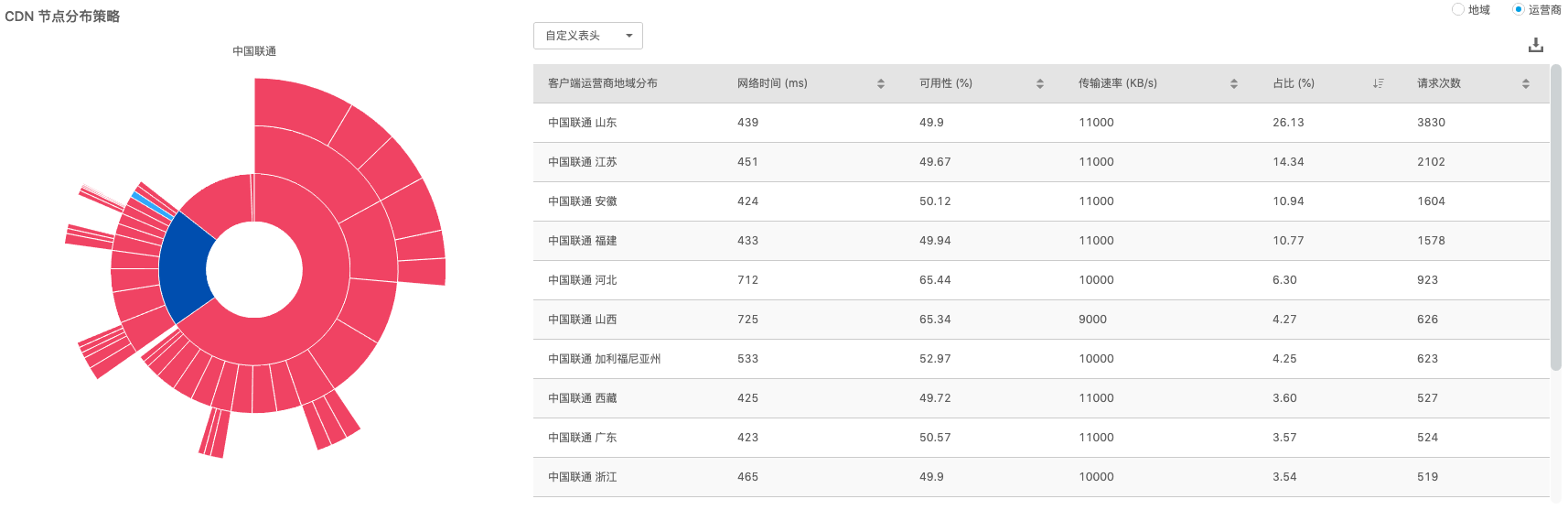Click request count 3830

[1431, 123]
